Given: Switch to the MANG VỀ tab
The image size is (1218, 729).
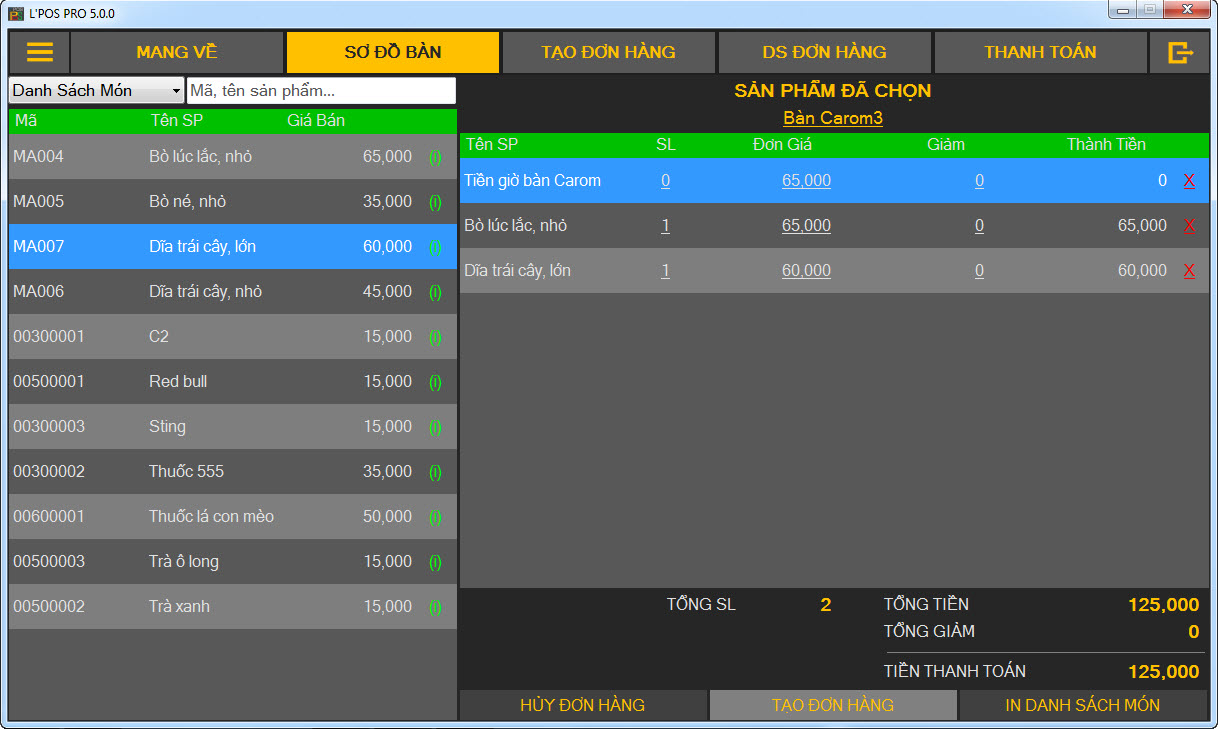Looking at the screenshot, I should pyautogui.click(x=177, y=53).
